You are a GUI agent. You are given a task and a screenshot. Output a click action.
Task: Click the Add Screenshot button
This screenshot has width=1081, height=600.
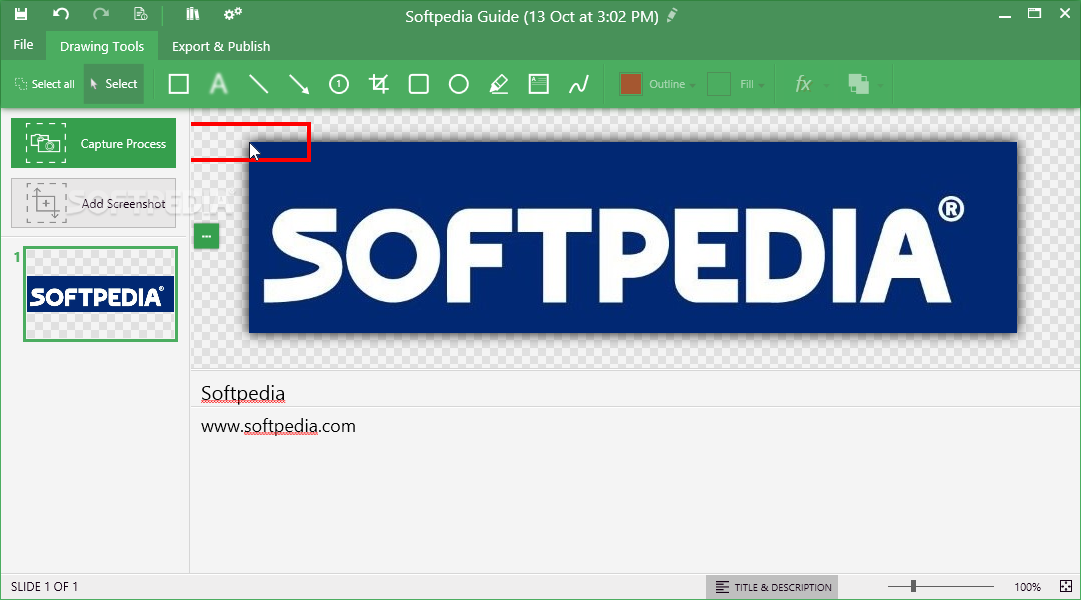click(x=94, y=203)
